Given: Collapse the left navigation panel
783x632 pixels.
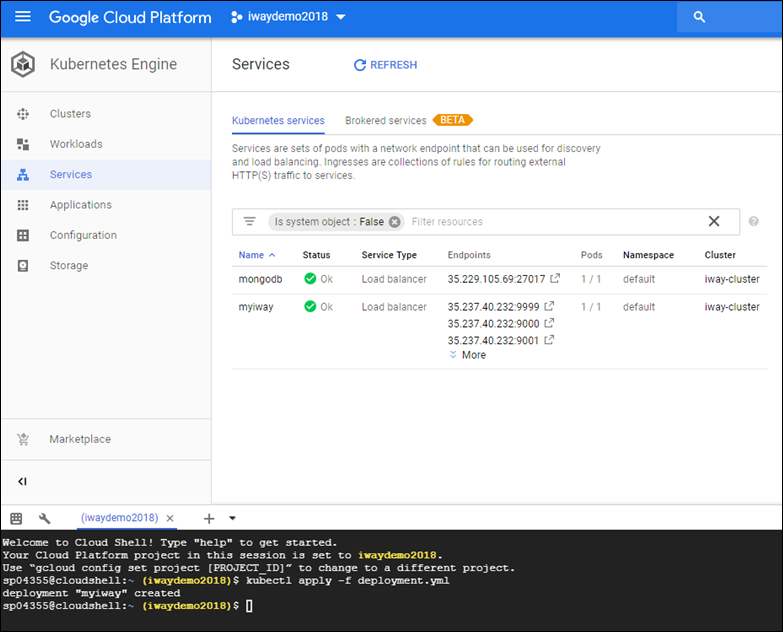Looking at the screenshot, I should point(22,482).
